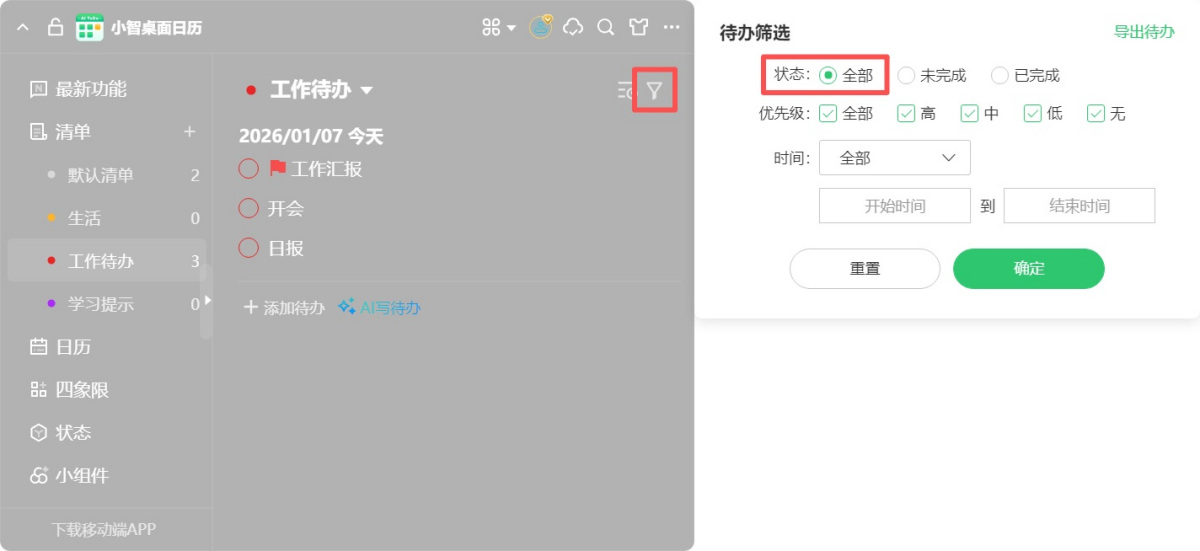Screen dimensions: 1200x551
Task: Open the sort list icon
Action: click(625, 91)
